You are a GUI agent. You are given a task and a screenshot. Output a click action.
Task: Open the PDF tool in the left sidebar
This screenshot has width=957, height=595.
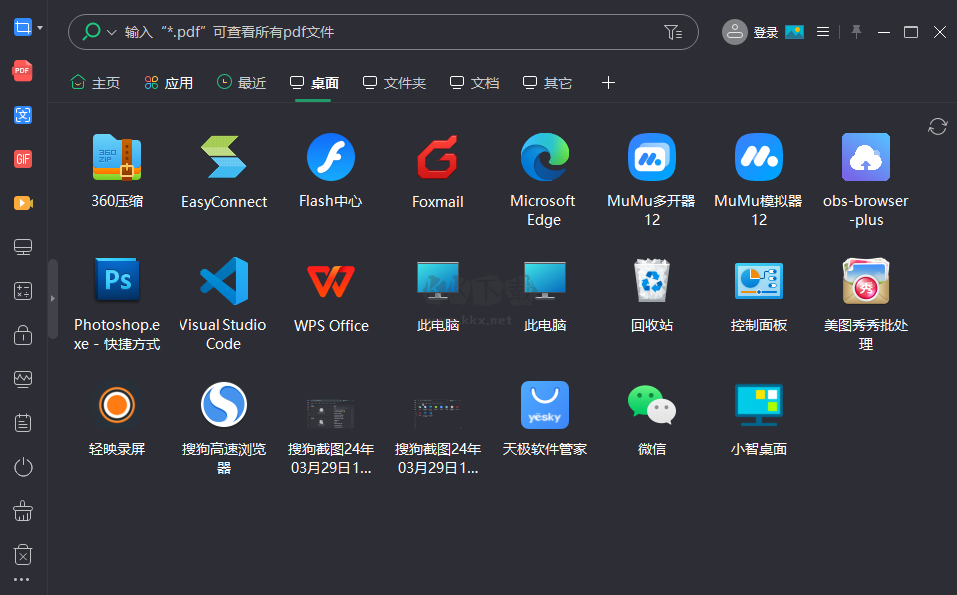tap(22, 71)
